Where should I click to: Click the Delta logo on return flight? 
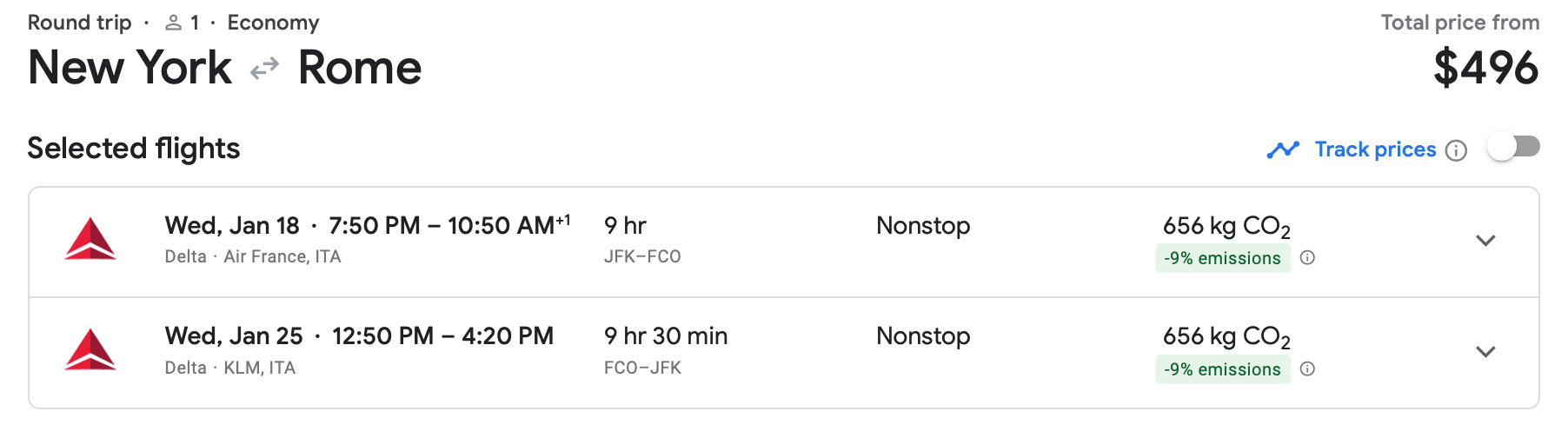90,350
